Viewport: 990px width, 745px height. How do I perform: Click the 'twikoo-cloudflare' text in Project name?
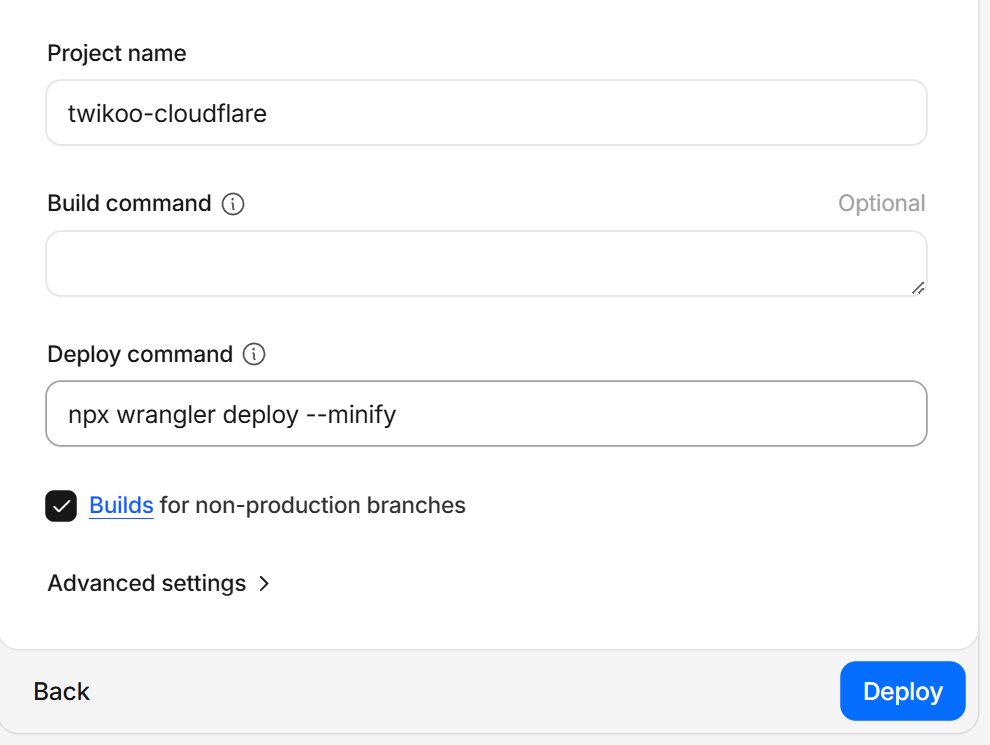pos(167,113)
